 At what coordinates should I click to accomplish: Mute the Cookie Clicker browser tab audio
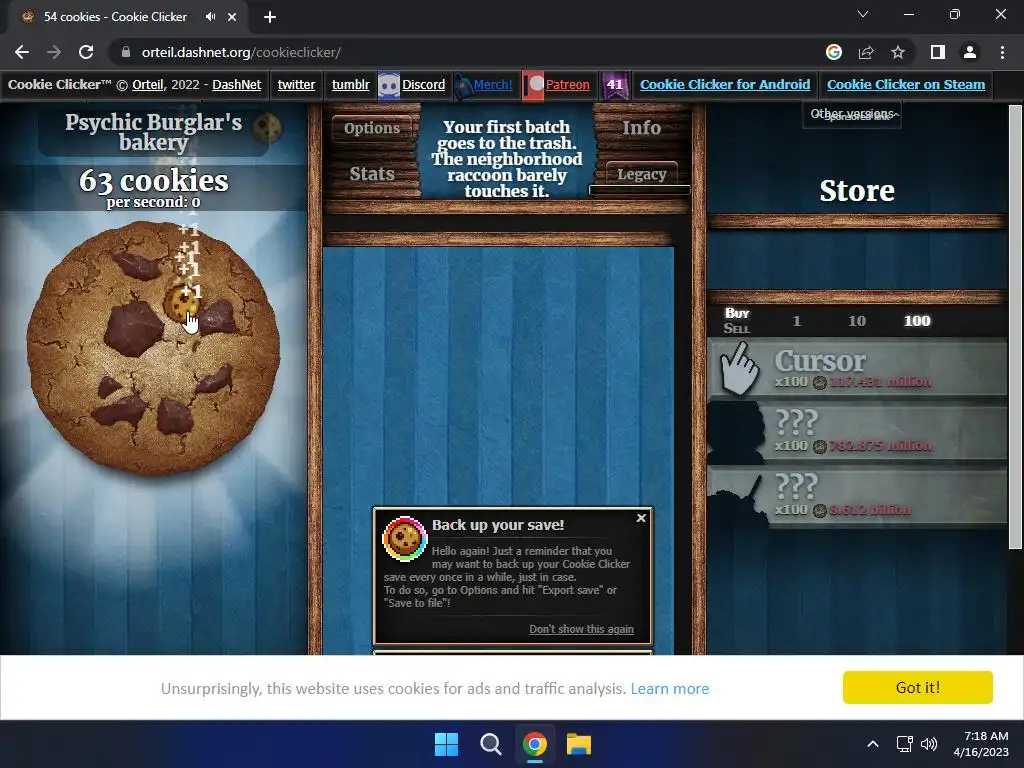point(210,17)
